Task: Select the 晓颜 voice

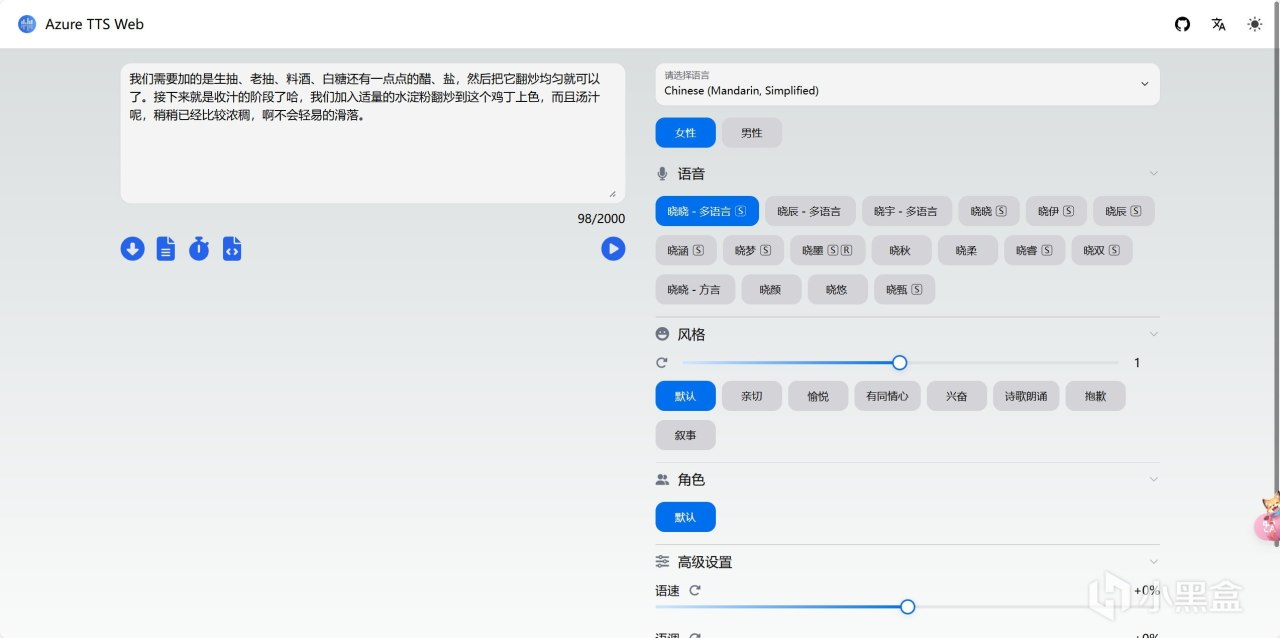Action: coord(771,290)
